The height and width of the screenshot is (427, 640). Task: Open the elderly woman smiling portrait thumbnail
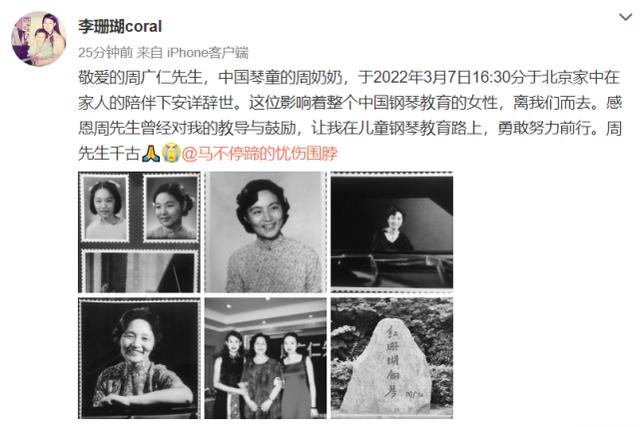pos(139,358)
